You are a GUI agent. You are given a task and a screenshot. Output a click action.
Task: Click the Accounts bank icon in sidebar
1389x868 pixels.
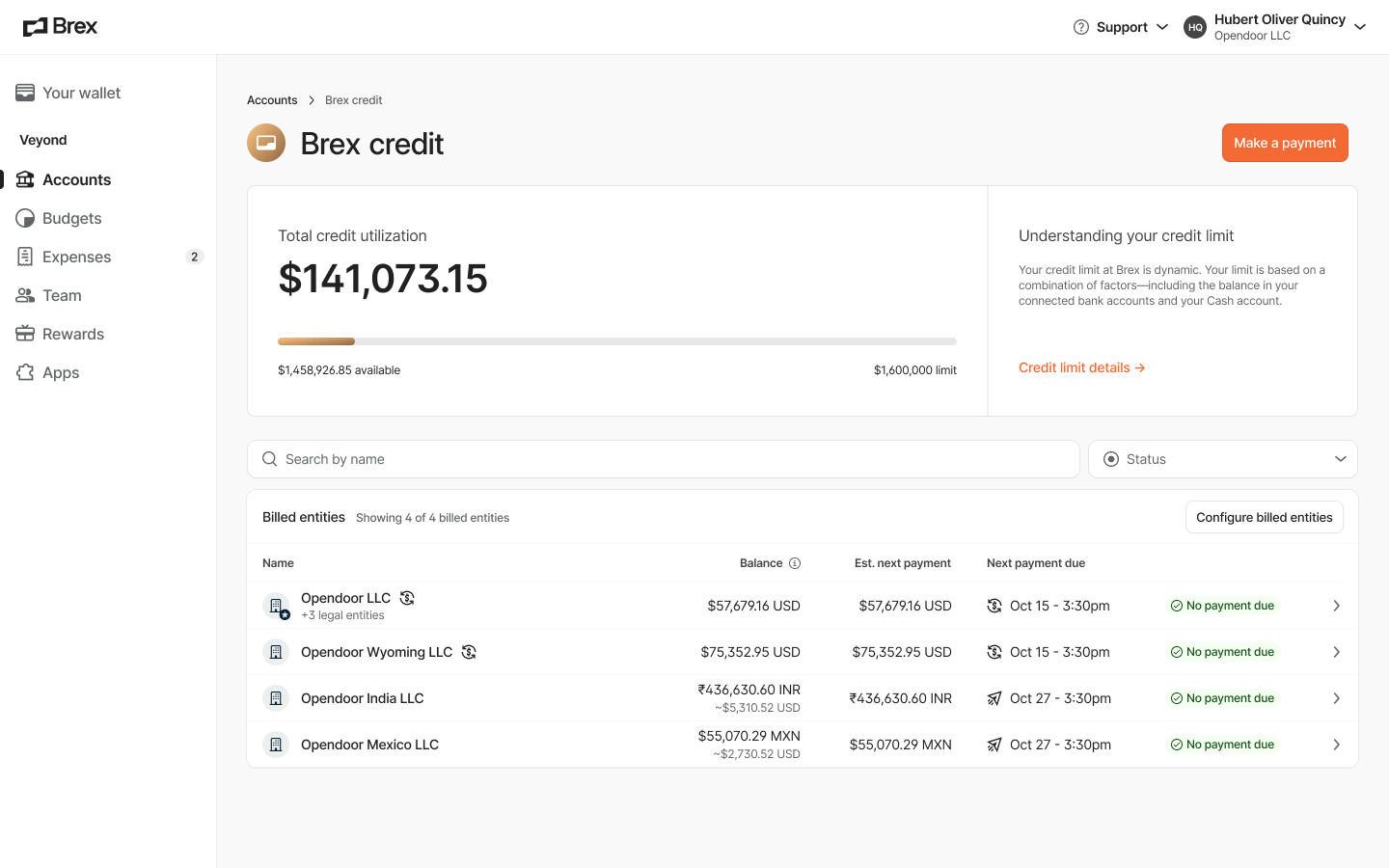pyautogui.click(x=25, y=179)
